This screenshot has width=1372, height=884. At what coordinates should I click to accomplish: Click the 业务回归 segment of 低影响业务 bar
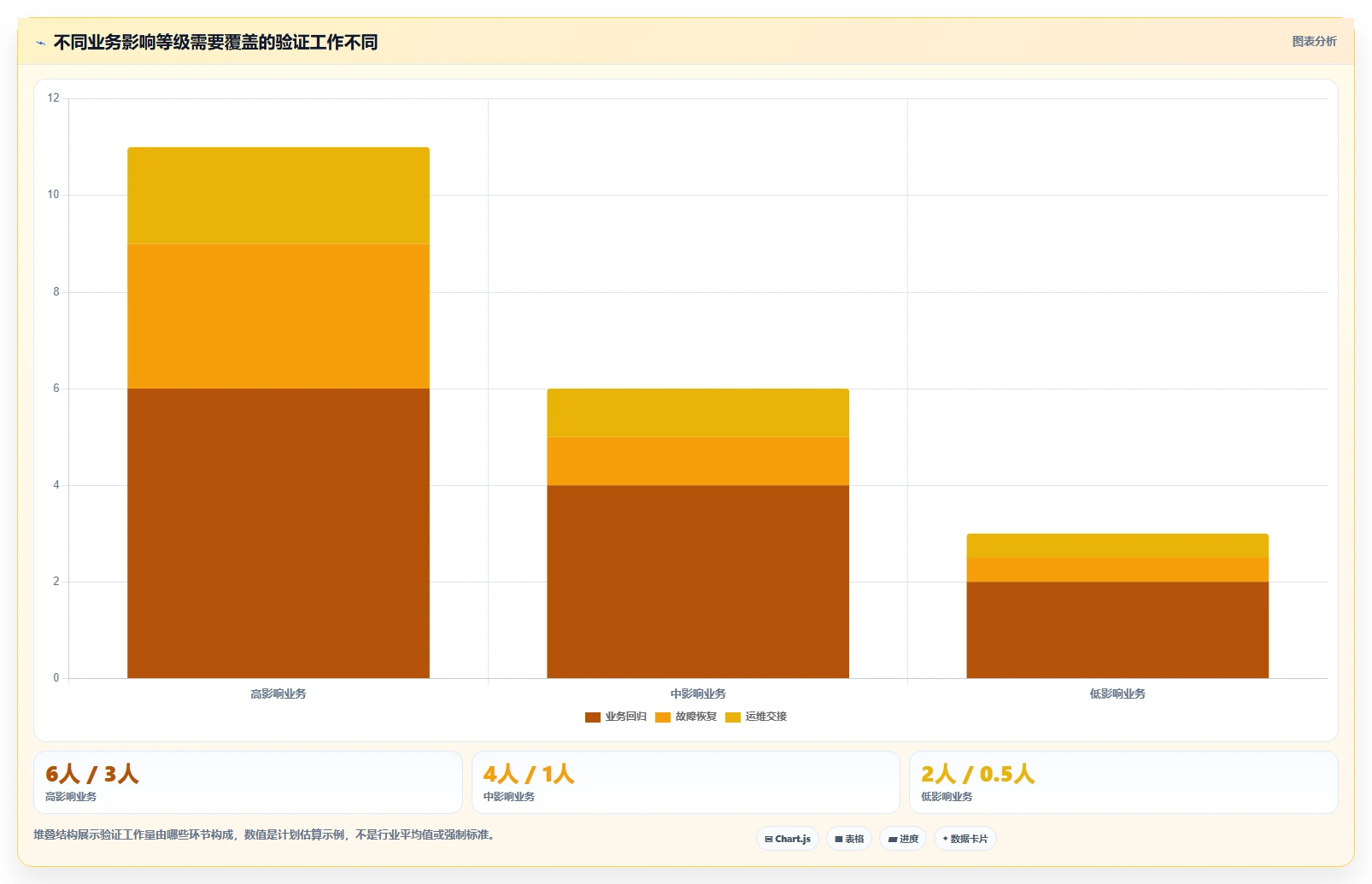click(1117, 630)
